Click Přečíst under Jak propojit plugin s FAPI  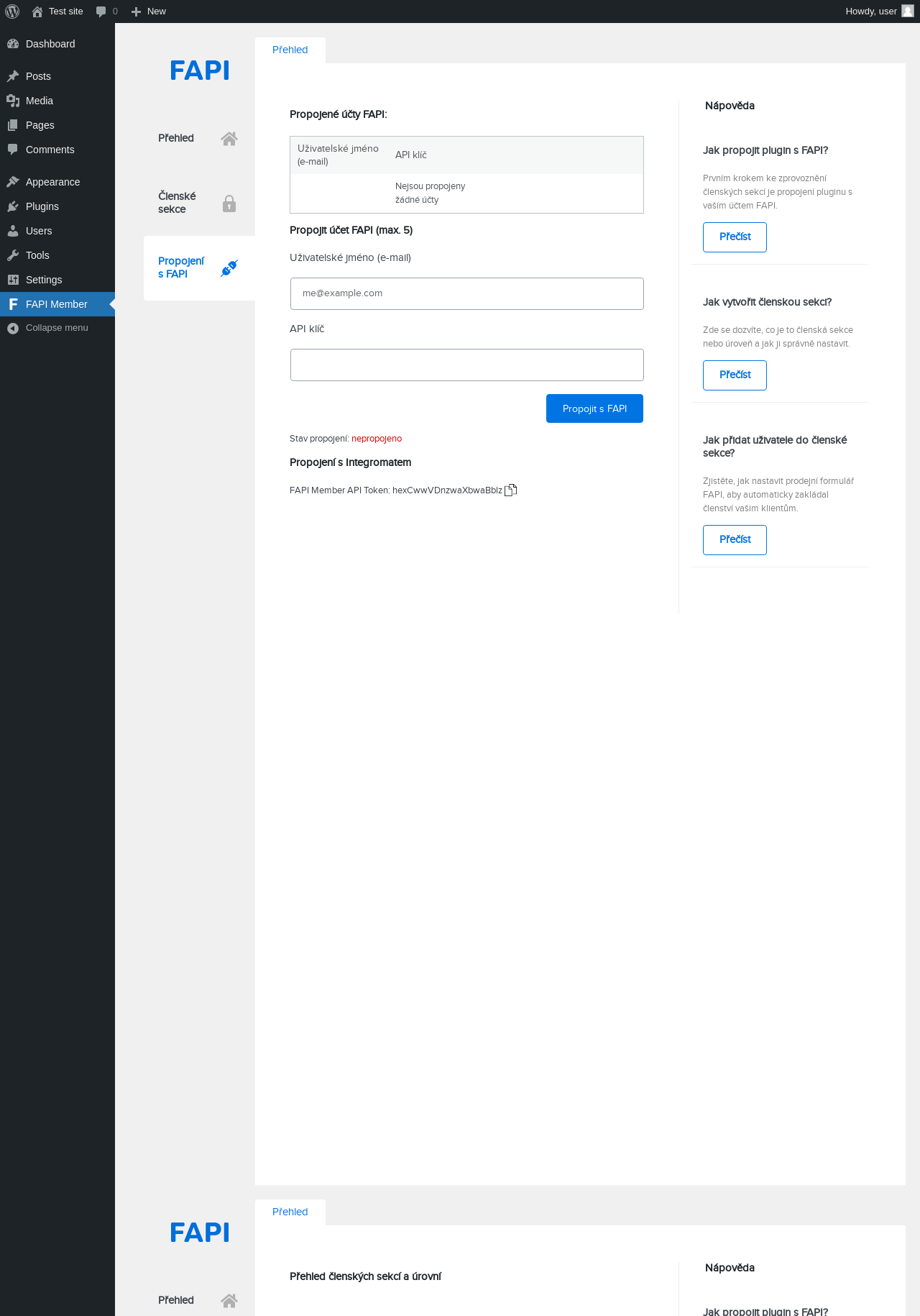(x=735, y=237)
